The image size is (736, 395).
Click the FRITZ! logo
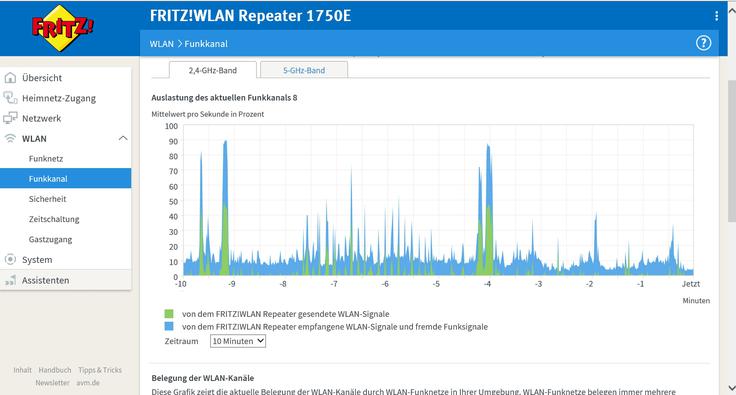[62, 28]
